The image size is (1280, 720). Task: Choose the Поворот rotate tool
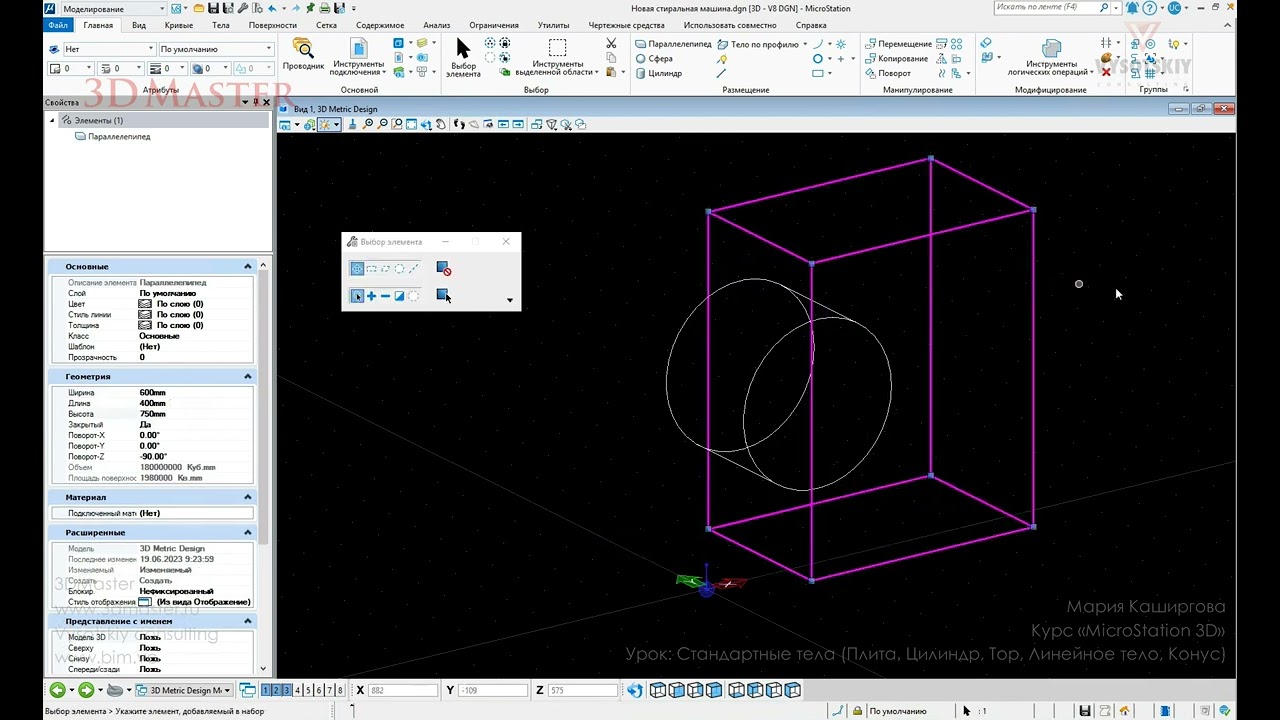coord(888,73)
